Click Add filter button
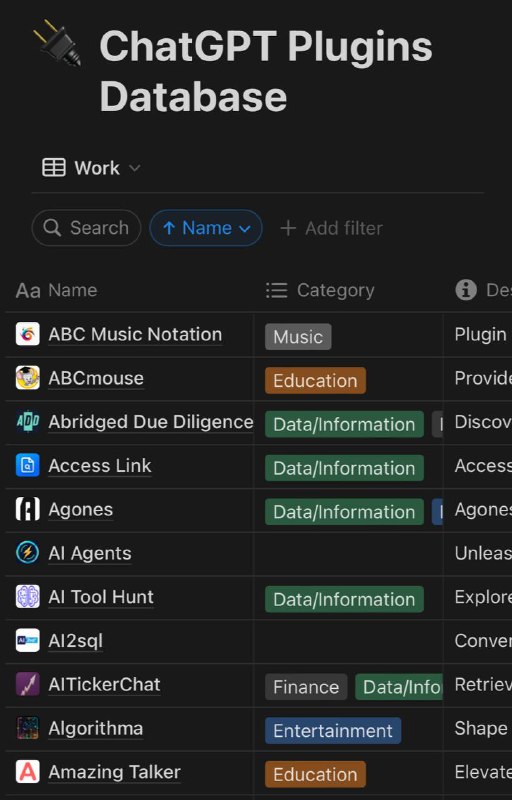Image resolution: width=512 pixels, height=800 pixels. tap(331, 228)
